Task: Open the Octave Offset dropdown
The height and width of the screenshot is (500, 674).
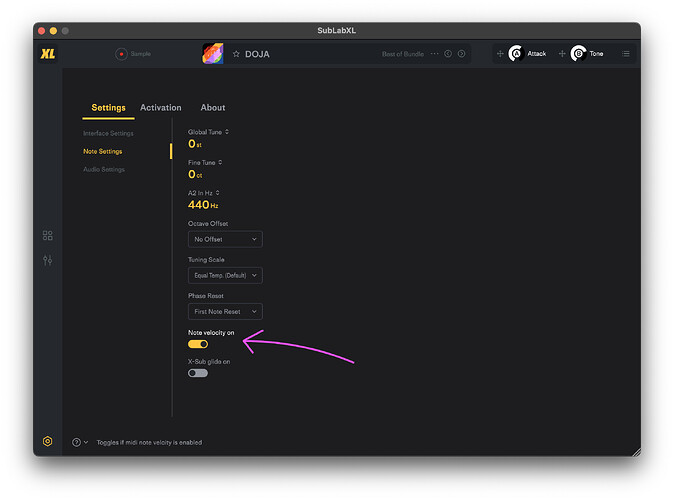Action: (225, 239)
